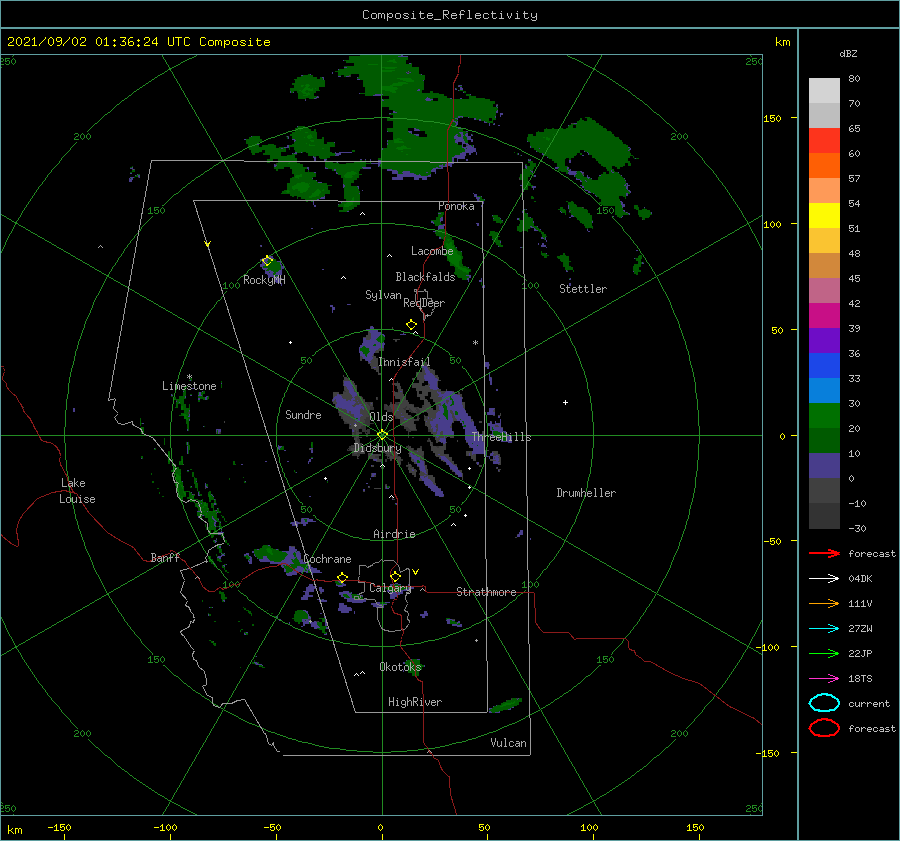The image size is (900, 841).
Task: Click the yellow diamond at radar center
Action: pyautogui.click(x=382, y=435)
